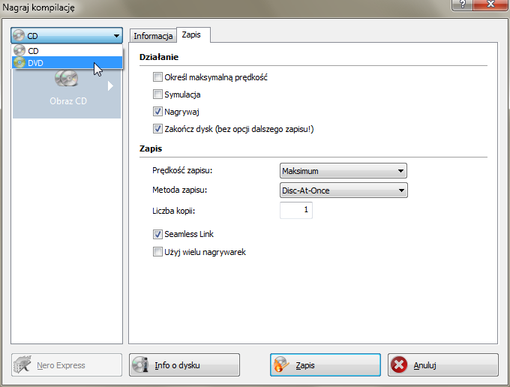Enable Użyj wielu nagrywarek checkbox
Image resolution: width=510 pixels, height=387 pixels.
(x=158, y=252)
